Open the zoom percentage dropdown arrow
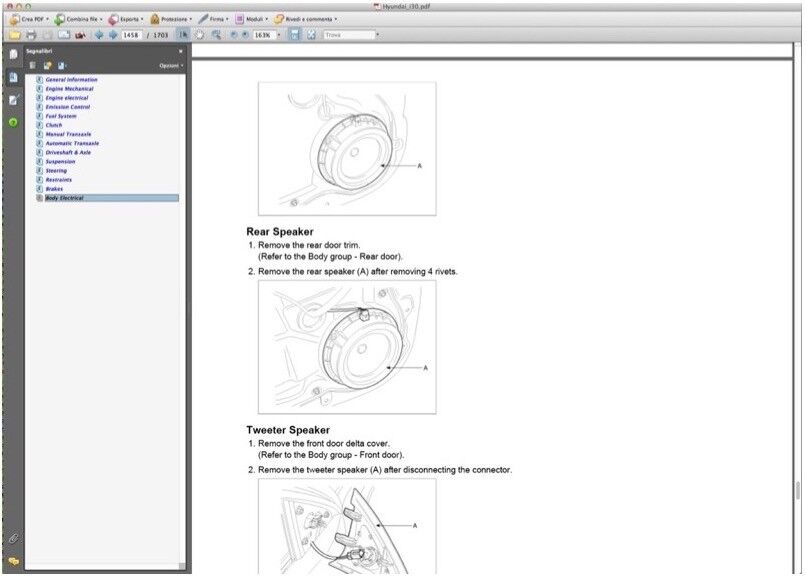 click(x=279, y=35)
